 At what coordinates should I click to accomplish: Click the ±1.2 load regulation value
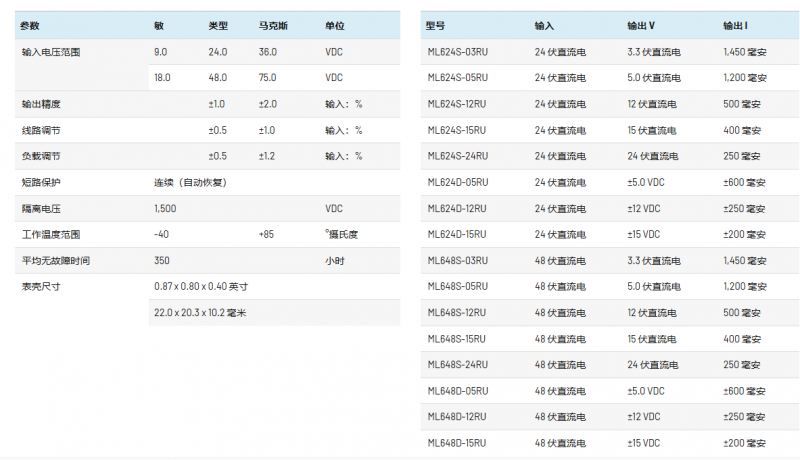267,156
